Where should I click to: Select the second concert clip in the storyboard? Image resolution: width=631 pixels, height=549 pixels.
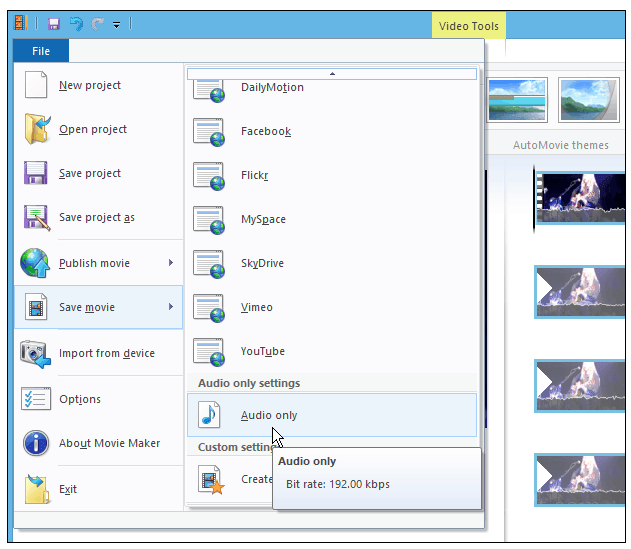tap(580, 292)
